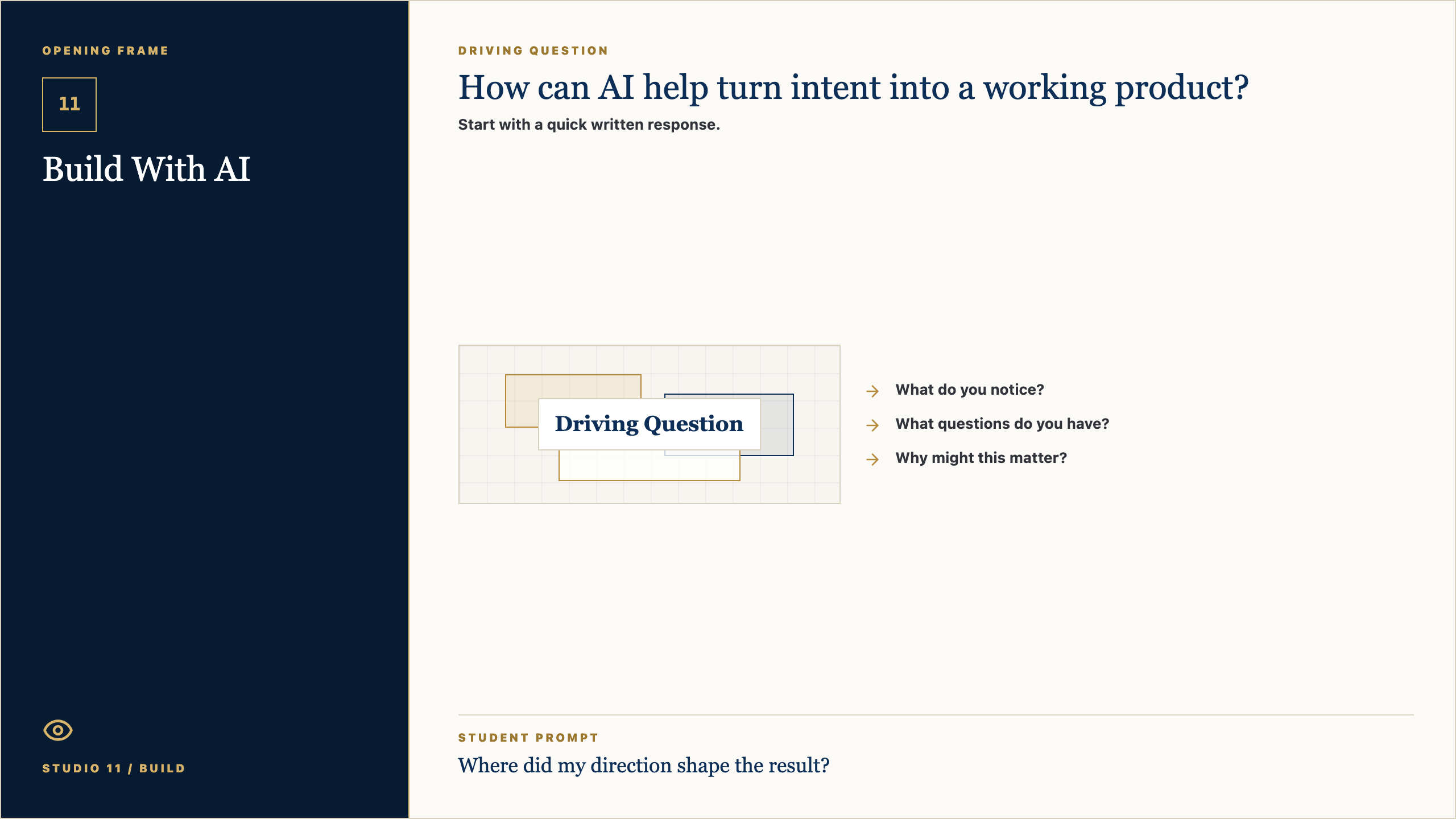Screen dimensions: 1456x819
Task: Select 'Why might this matter?' text
Action: 981,458
